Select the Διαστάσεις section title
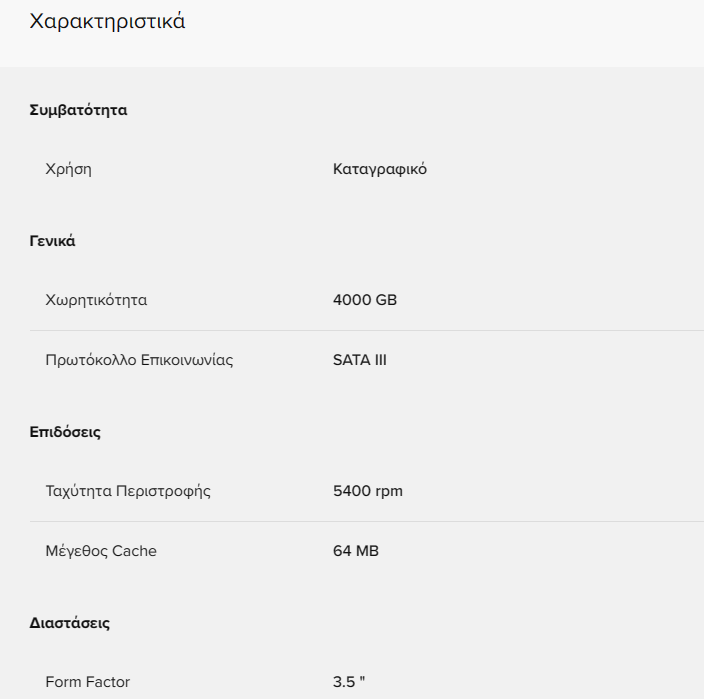The width and height of the screenshot is (704, 699). (x=70, y=623)
